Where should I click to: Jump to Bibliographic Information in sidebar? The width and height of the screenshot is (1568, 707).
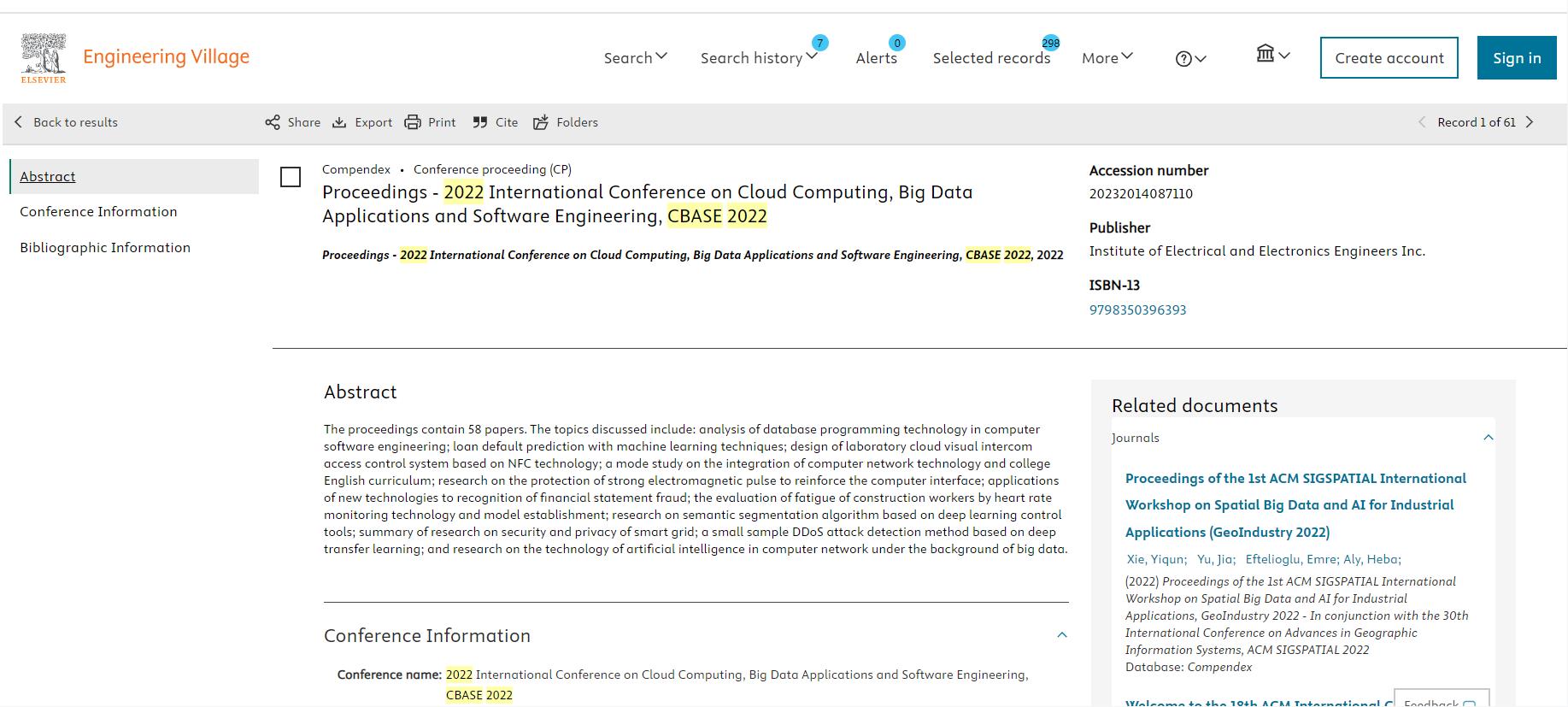(x=105, y=248)
